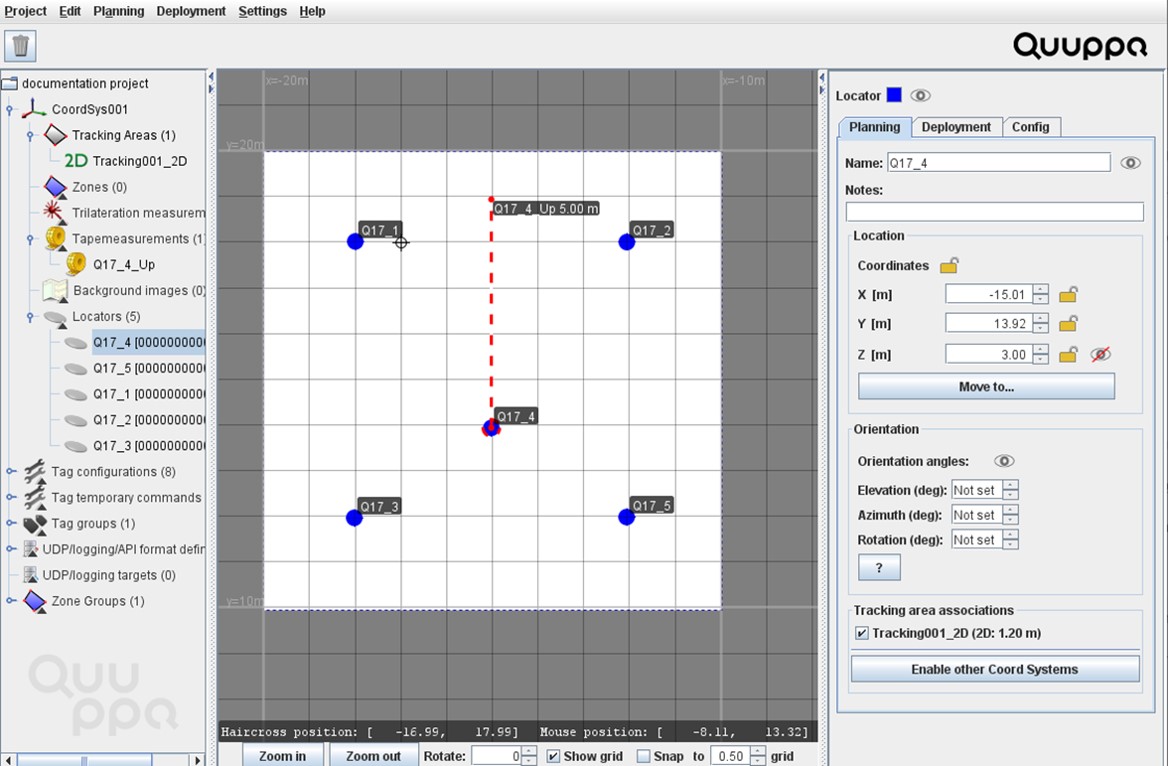Click the blue Locator color swatch
Viewport: 1168px width, 766px height.
pos(894,95)
